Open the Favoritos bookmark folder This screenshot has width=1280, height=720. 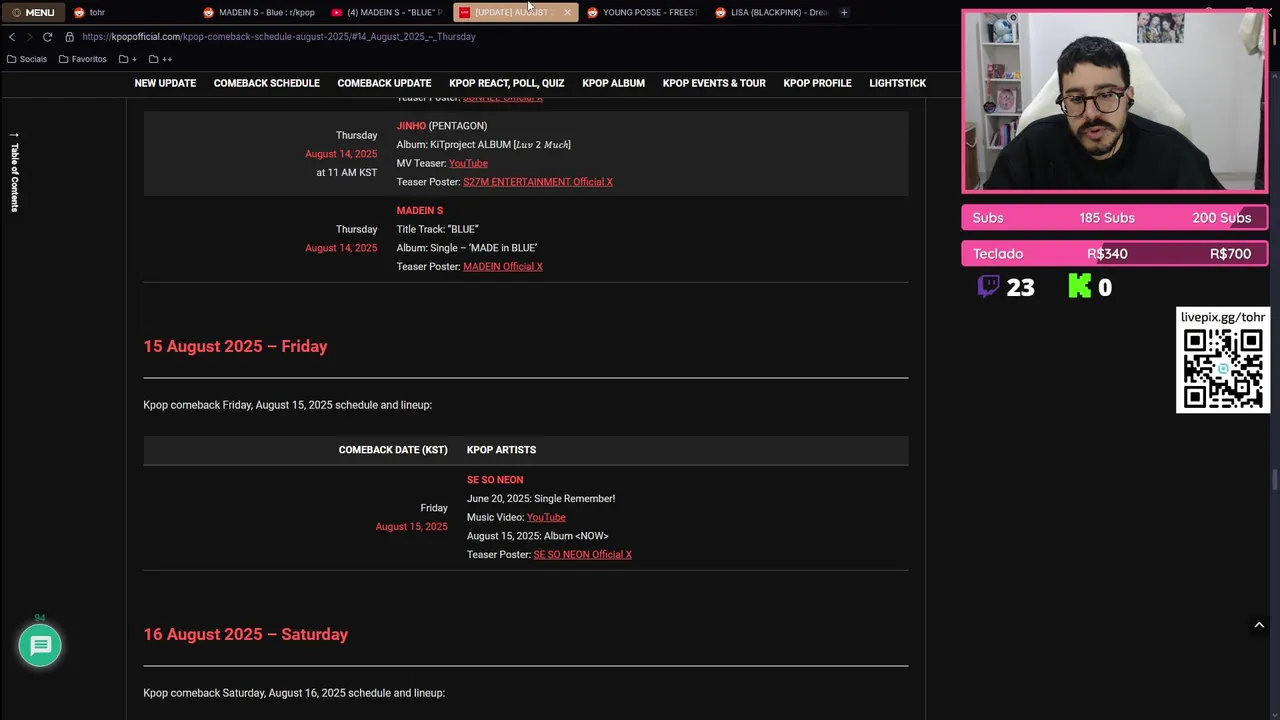pyautogui.click(x=83, y=59)
